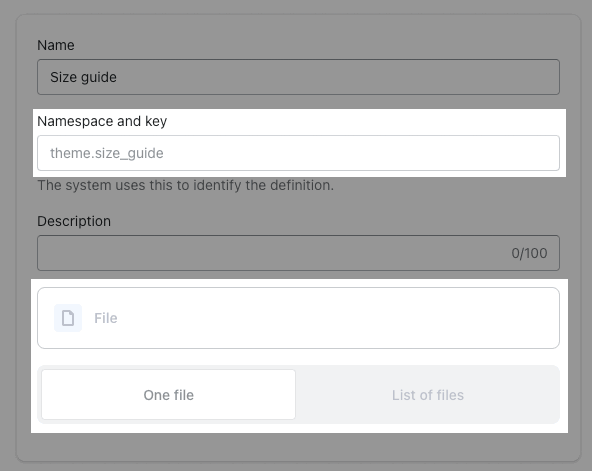
Task: Choose multiple files list mode
Action: click(428, 395)
